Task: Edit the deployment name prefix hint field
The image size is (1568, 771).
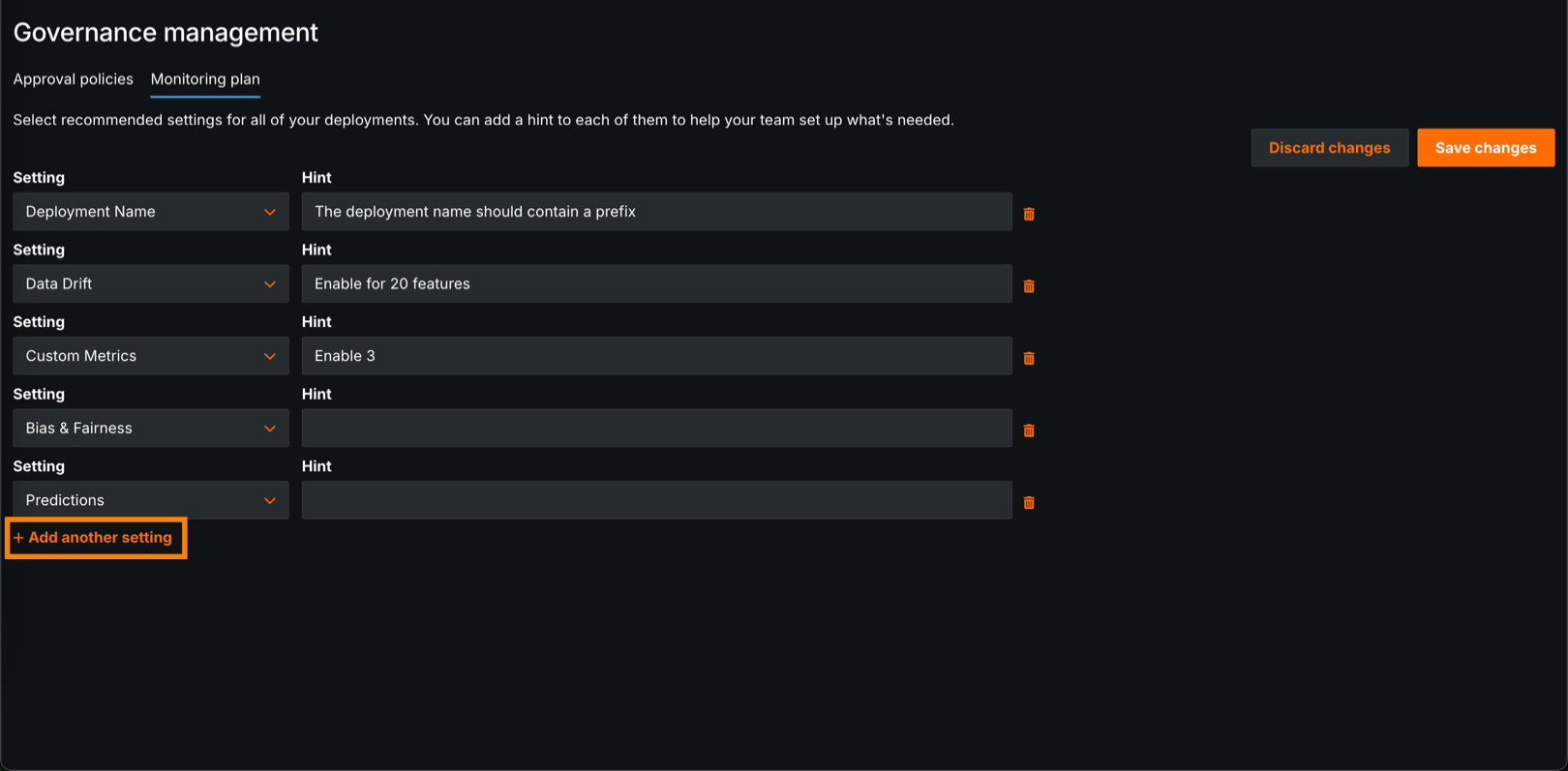Action: tap(656, 212)
